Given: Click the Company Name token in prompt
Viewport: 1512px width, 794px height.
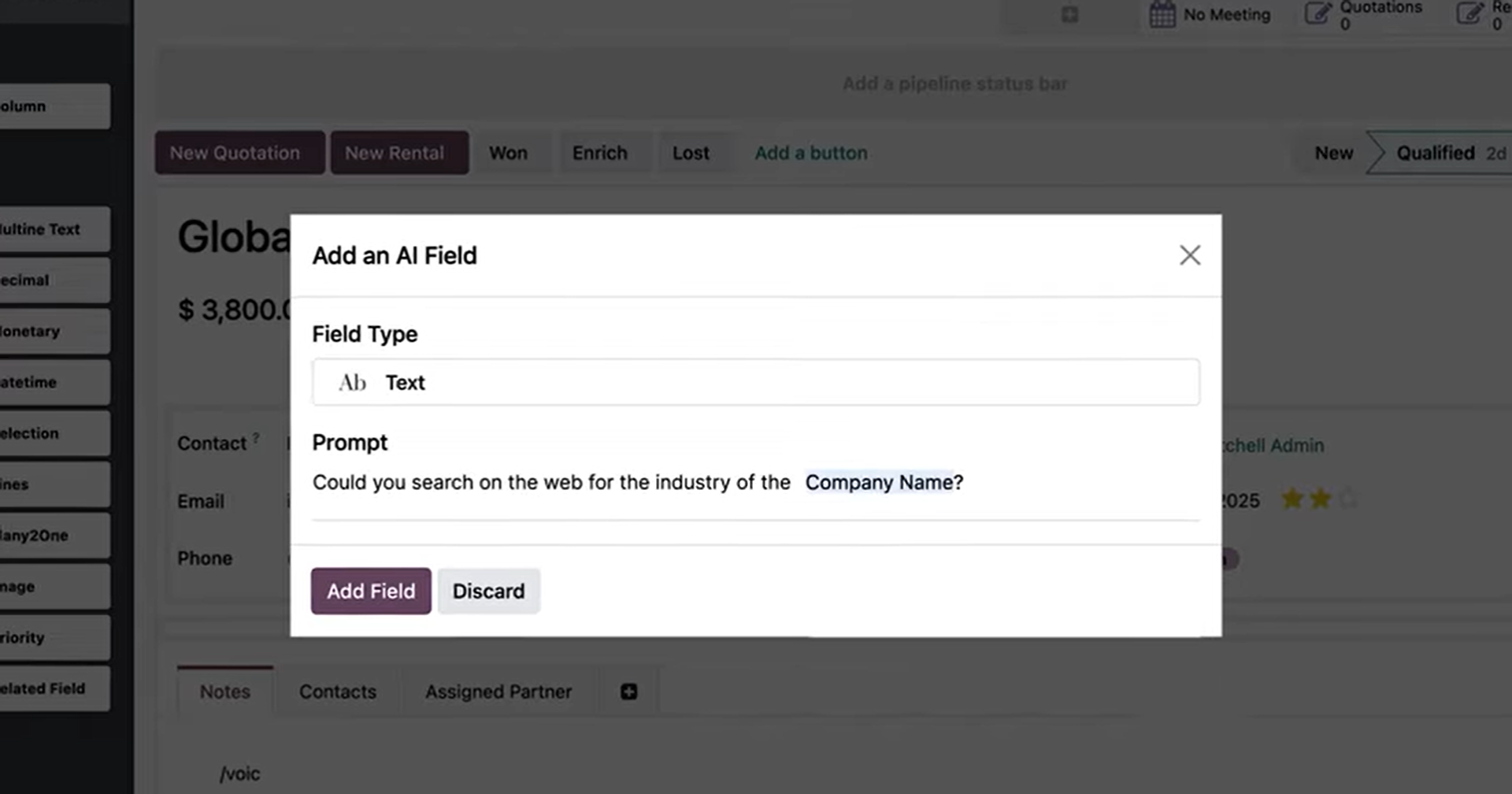Looking at the screenshot, I should click(x=878, y=482).
